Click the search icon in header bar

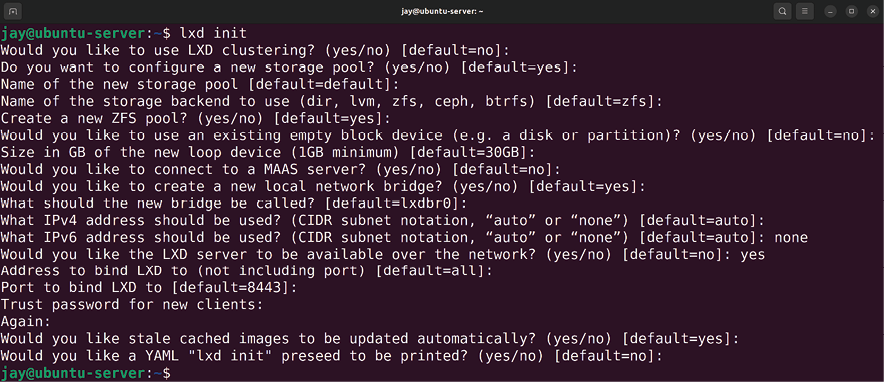point(783,11)
